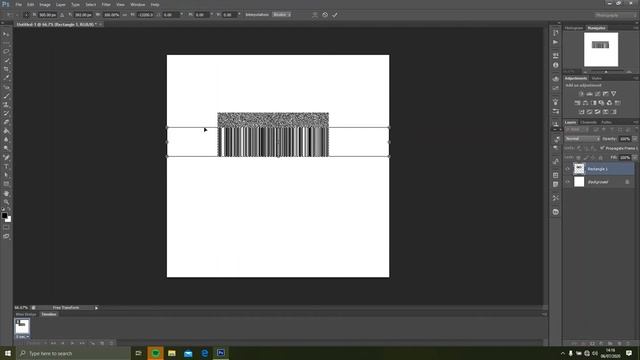
Task: Set the foreground color swatch
Action: 4,216
